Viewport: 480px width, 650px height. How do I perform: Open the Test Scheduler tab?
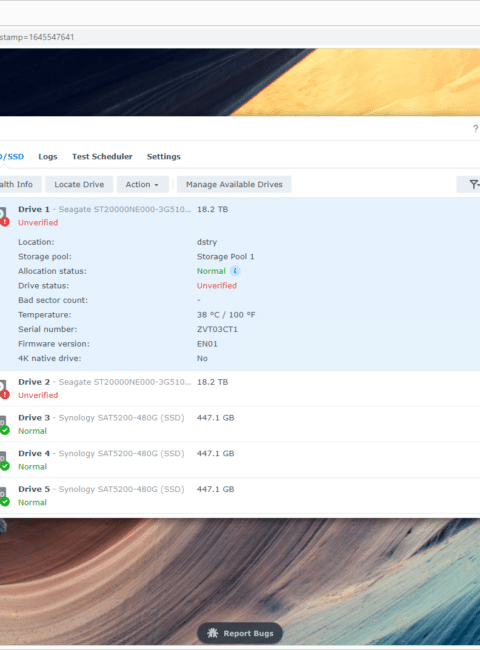[x=102, y=157]
